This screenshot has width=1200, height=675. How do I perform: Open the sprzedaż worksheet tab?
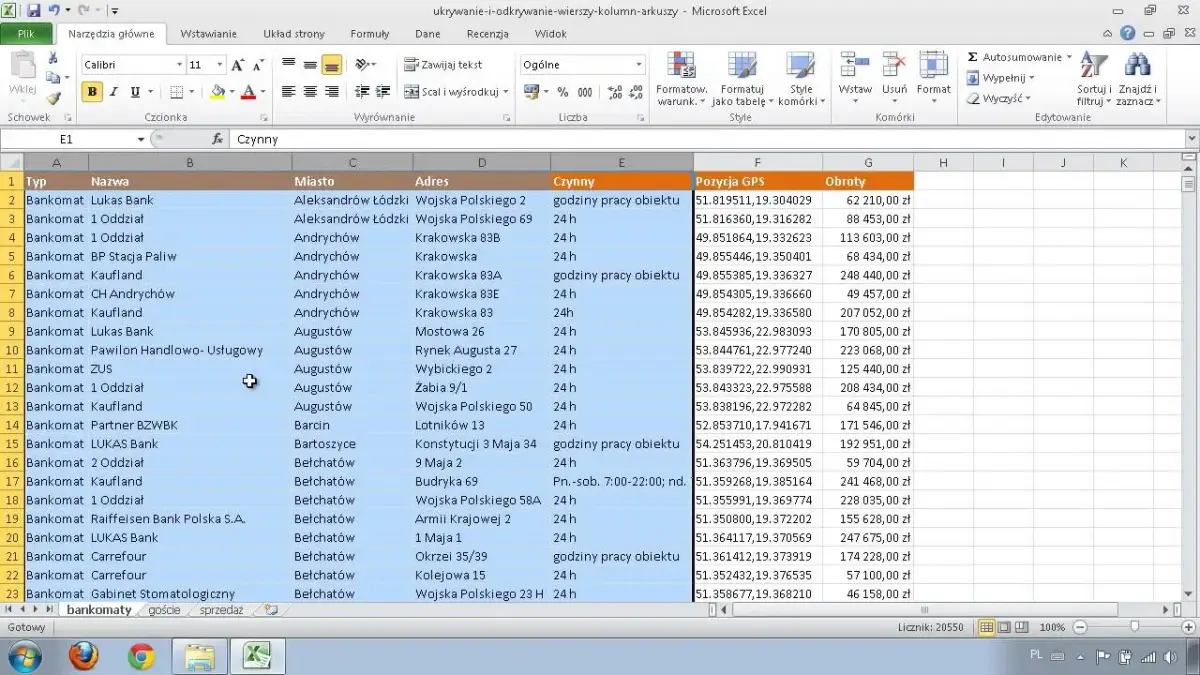(x=221, y=609)
